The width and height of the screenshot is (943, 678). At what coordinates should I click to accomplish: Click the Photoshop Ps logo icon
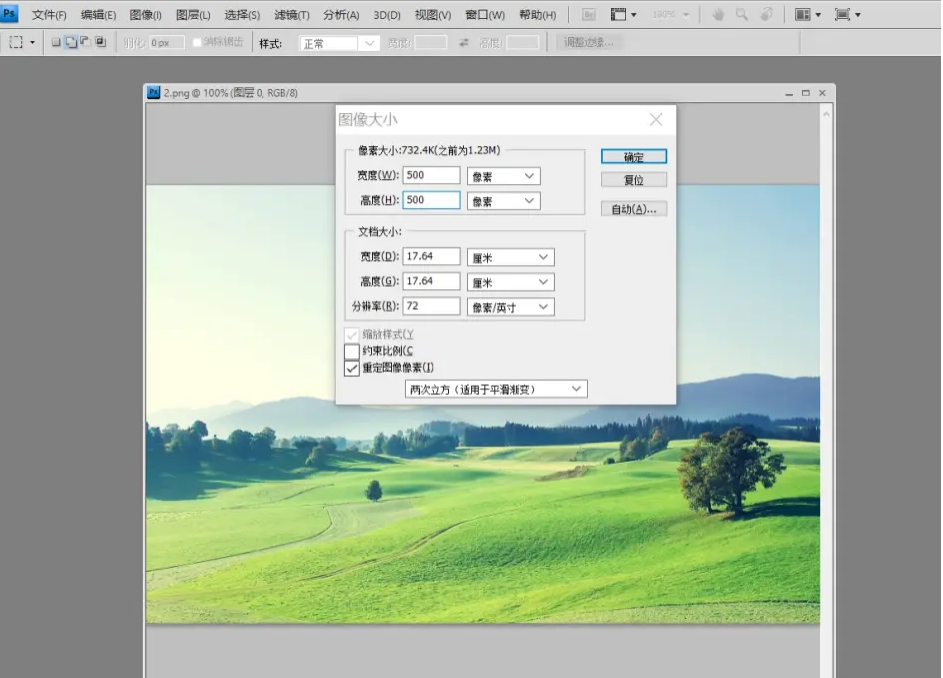(x=9, y=13)
